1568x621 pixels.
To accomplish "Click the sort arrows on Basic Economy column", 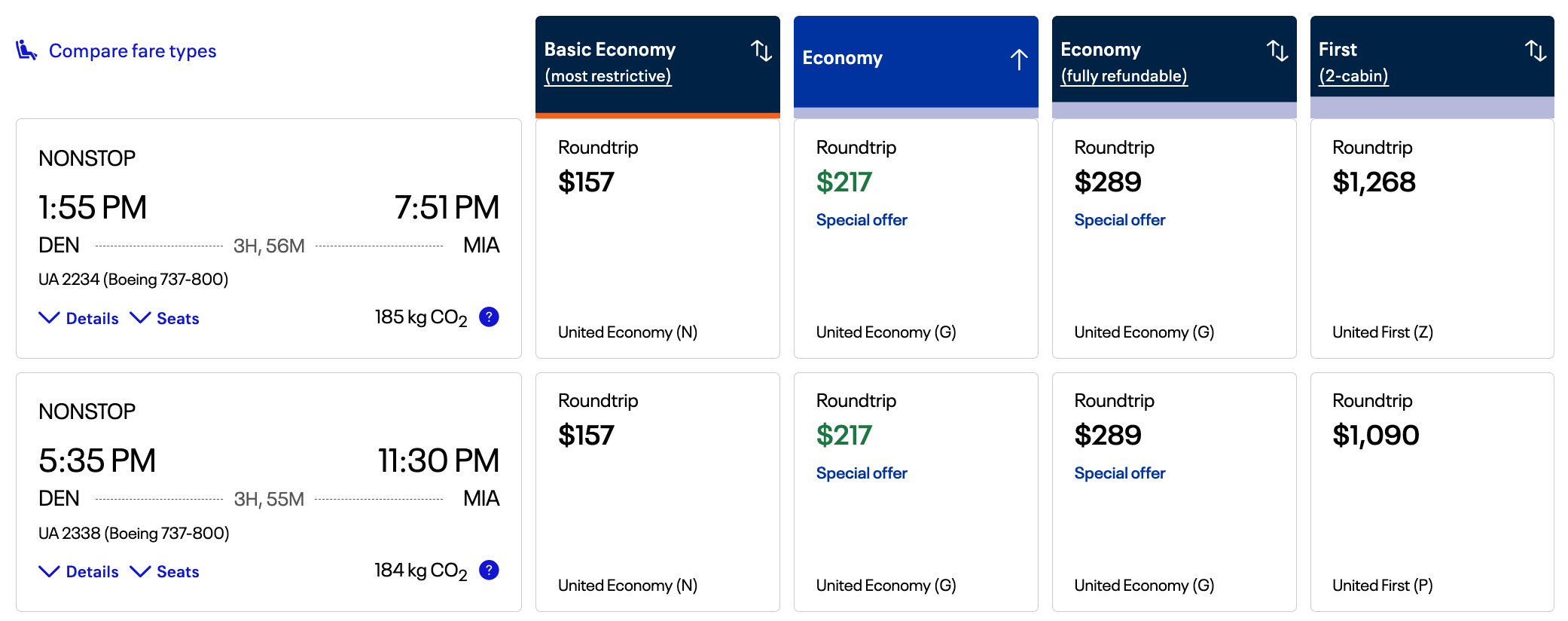I will tap(761, 51).
